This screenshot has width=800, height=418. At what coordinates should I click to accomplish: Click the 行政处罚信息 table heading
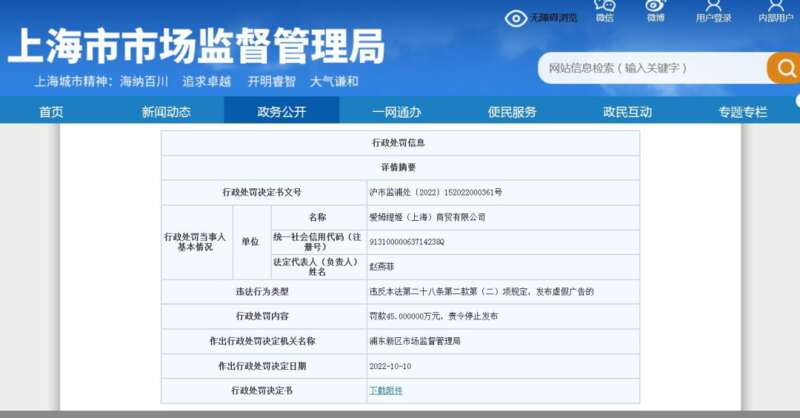tap(398, 143)
